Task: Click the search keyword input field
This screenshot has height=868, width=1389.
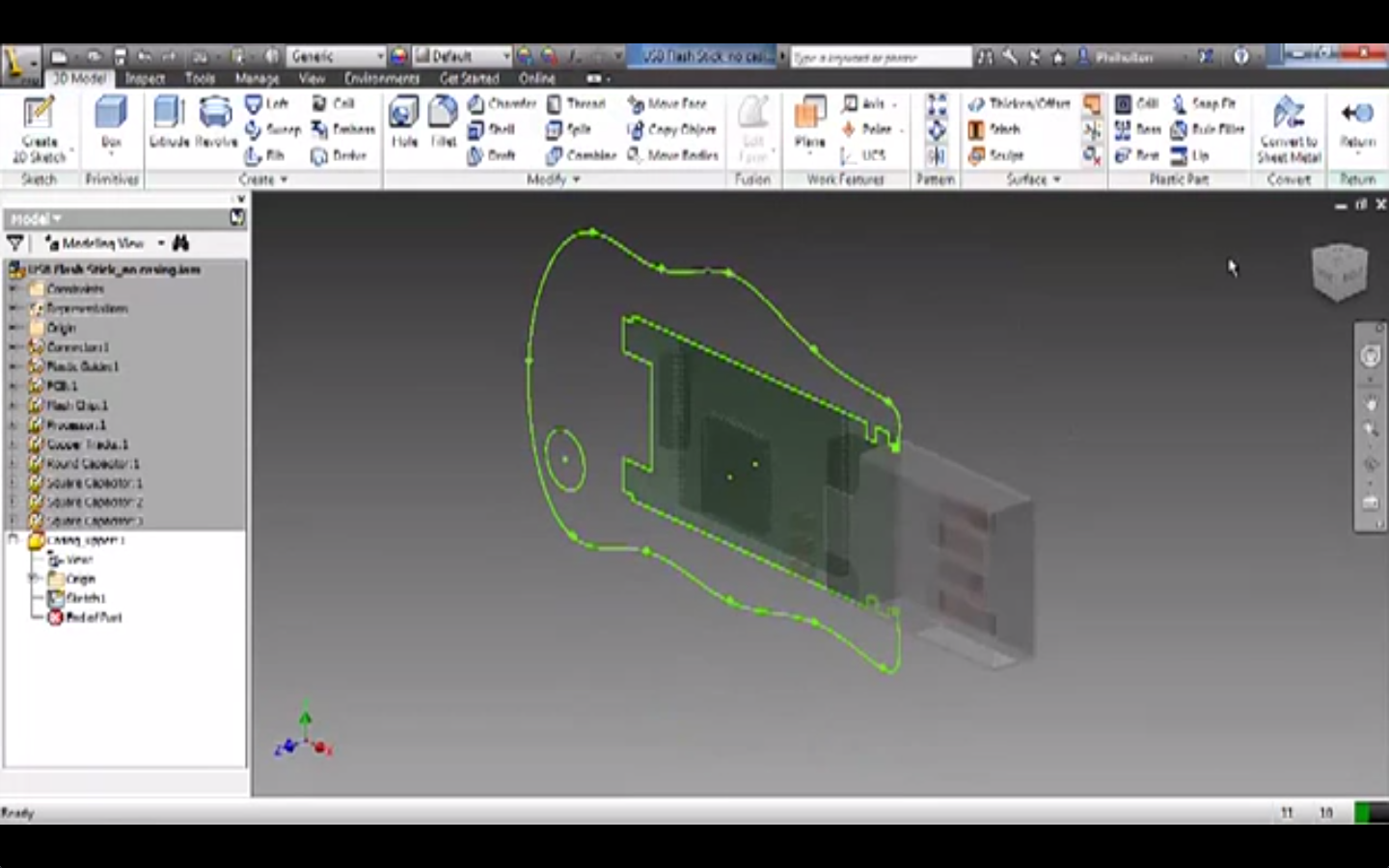Action: [880, 57]
